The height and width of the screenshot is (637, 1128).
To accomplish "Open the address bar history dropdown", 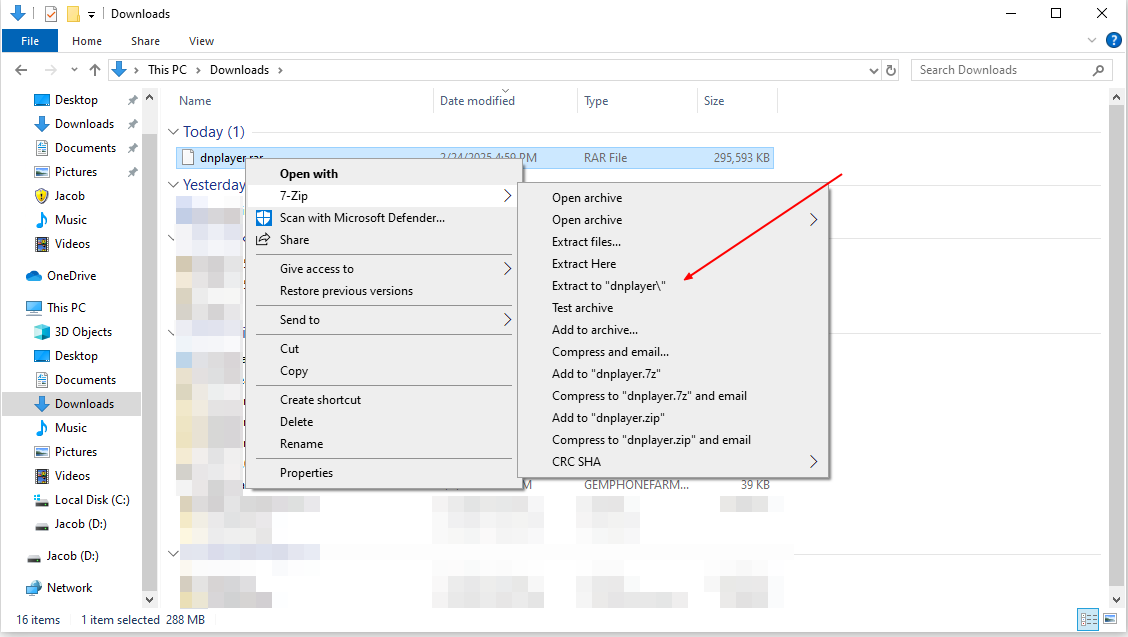I will (874, 71).
